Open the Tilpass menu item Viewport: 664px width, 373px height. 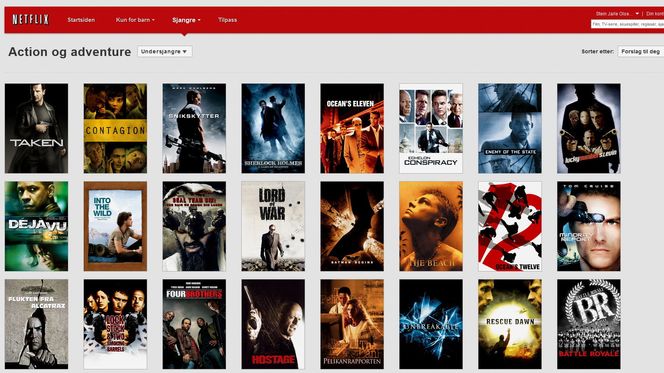click(x=227, y=20)
